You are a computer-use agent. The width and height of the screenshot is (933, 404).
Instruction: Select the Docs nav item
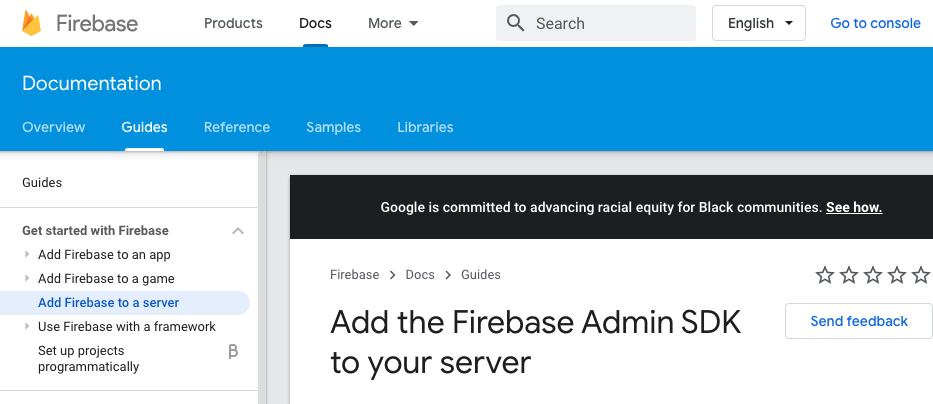coord(315,23)
